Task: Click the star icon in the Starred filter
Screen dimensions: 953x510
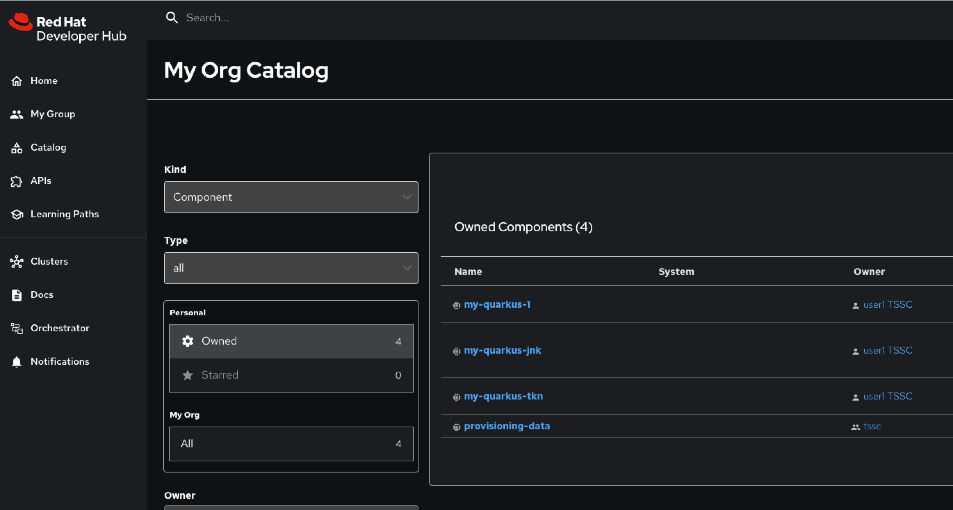Action: tap(188, 375)
